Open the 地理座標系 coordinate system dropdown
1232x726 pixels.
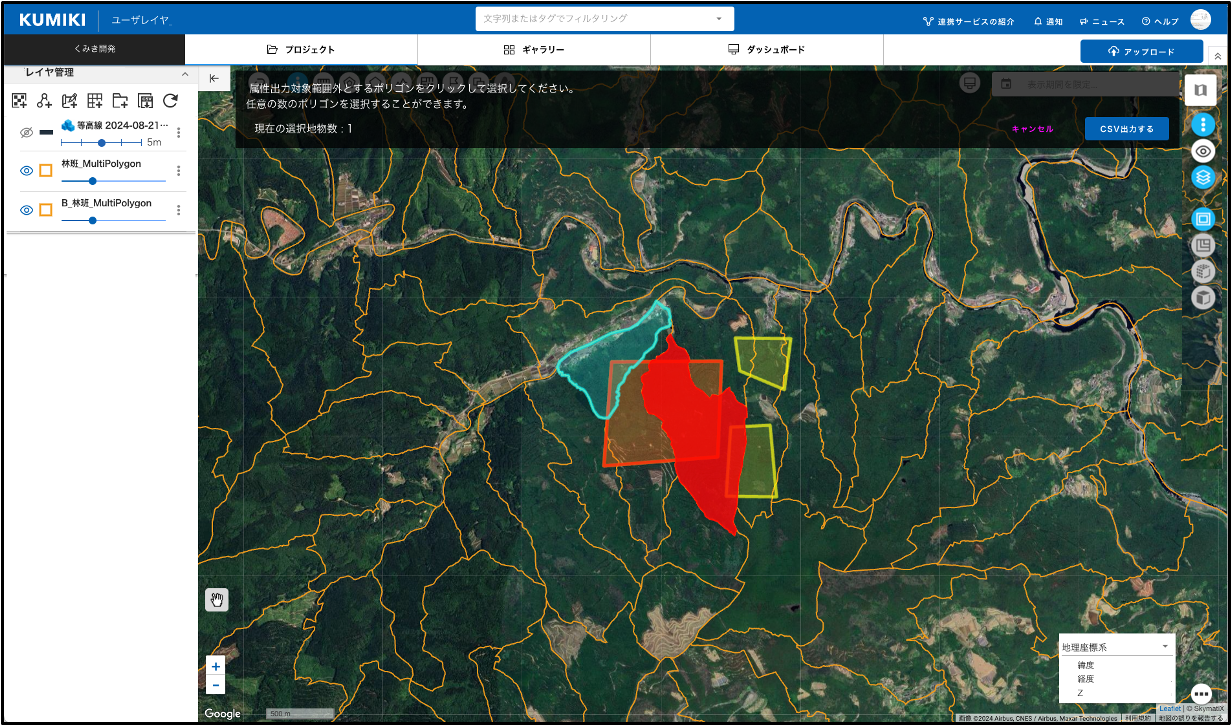point(1116,647)
